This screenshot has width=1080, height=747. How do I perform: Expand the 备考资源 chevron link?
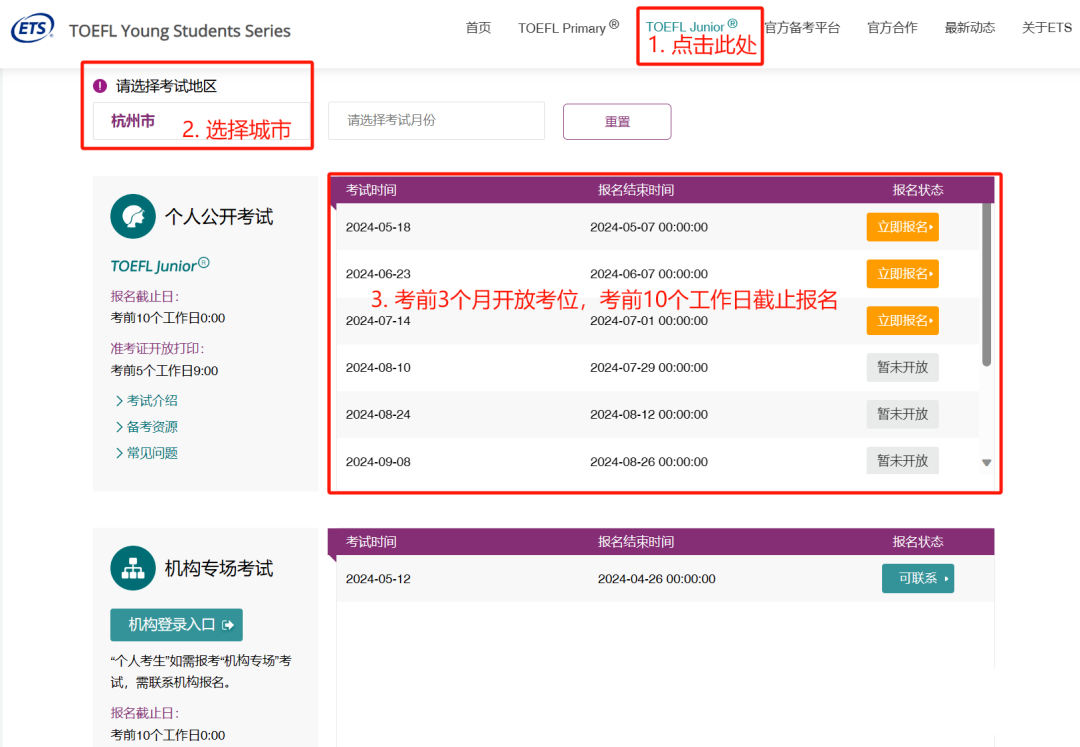coord(146,427)
